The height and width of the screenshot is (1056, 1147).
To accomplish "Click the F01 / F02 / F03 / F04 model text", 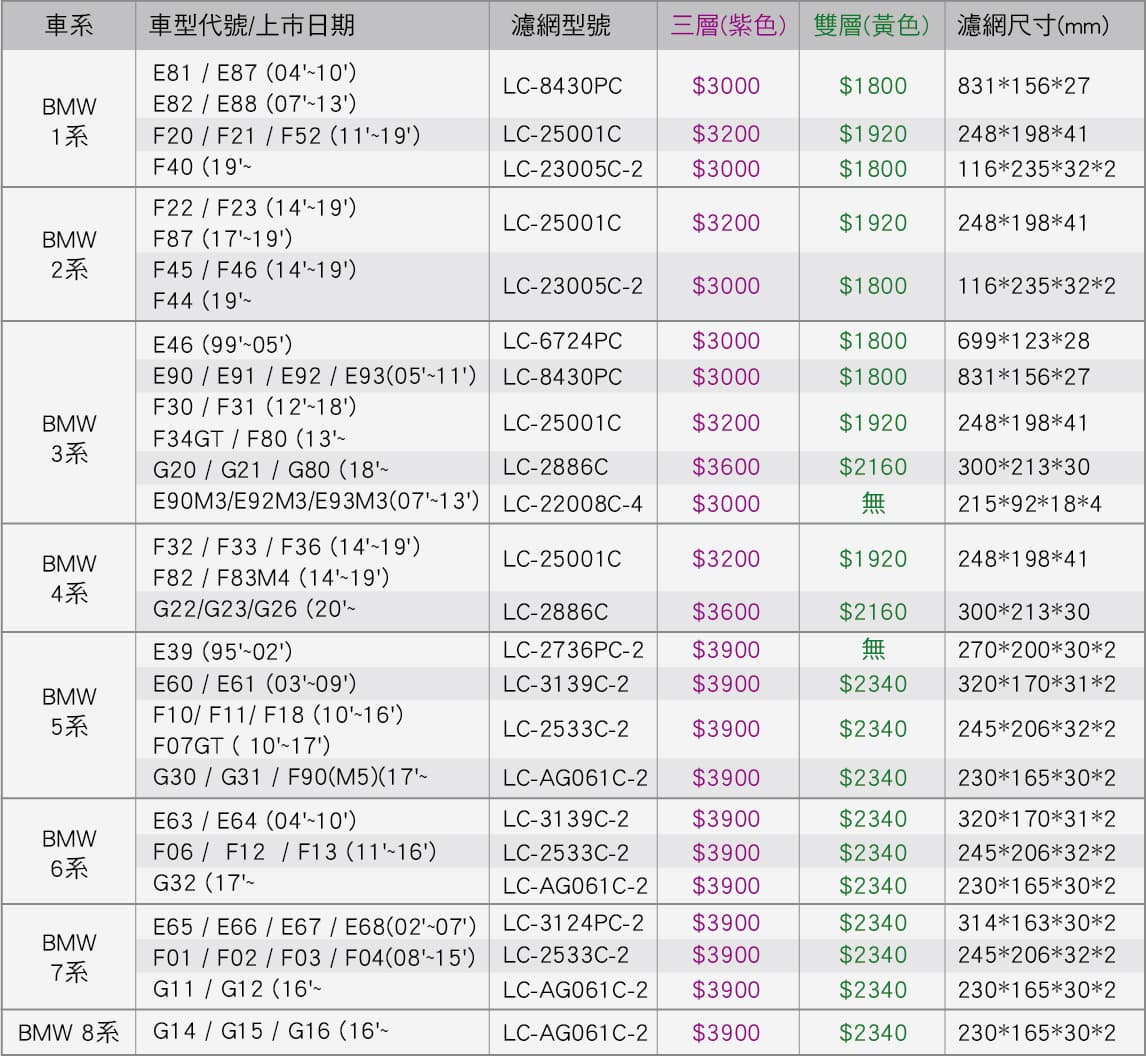I will tap(315, 957).
